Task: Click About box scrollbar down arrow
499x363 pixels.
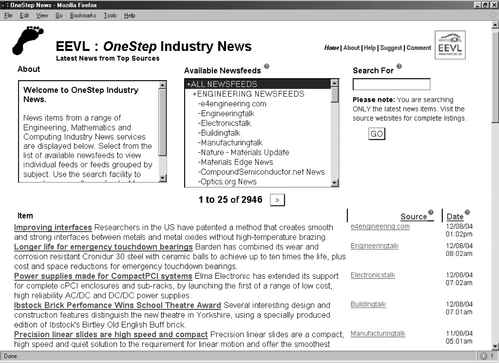Action: [162, 178]
